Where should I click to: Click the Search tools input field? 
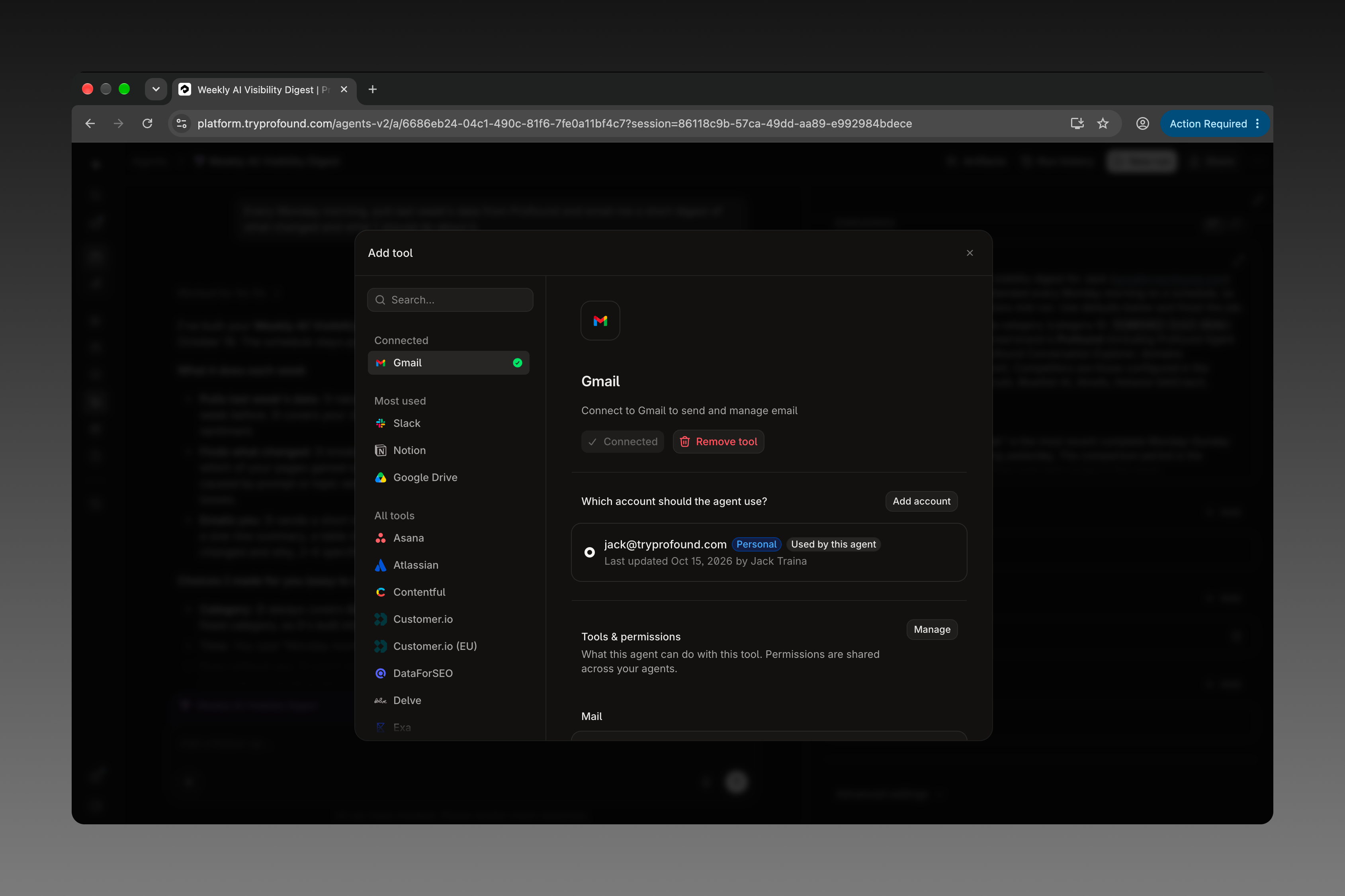tap(450, 299)
